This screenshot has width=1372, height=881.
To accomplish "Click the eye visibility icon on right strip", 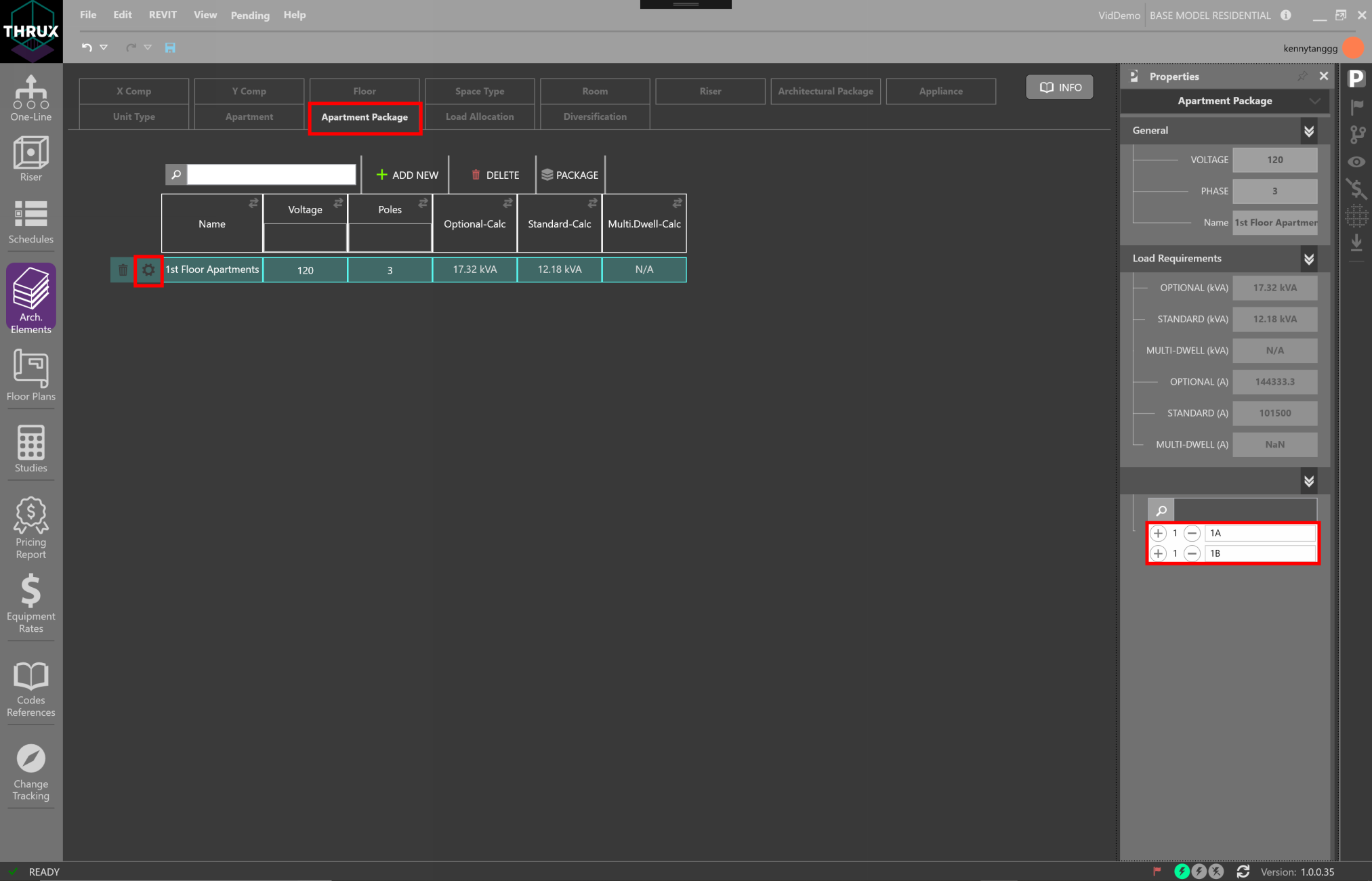I will coord(1356,162).
